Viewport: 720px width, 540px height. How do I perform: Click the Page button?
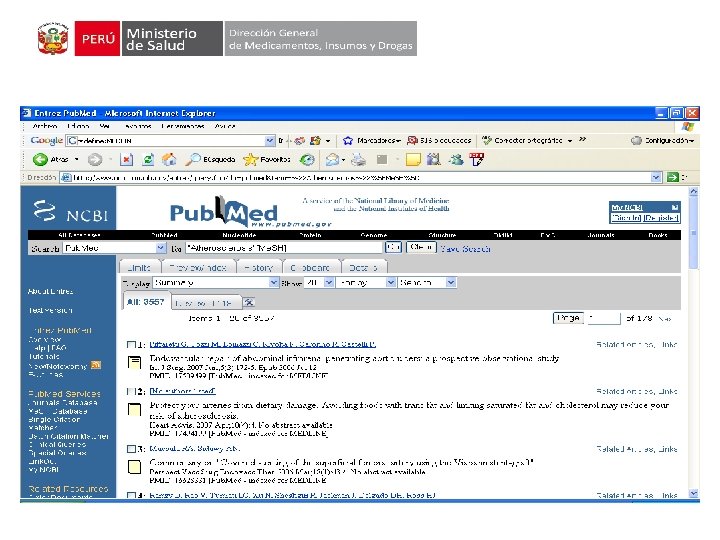click(x=568, y=318)
